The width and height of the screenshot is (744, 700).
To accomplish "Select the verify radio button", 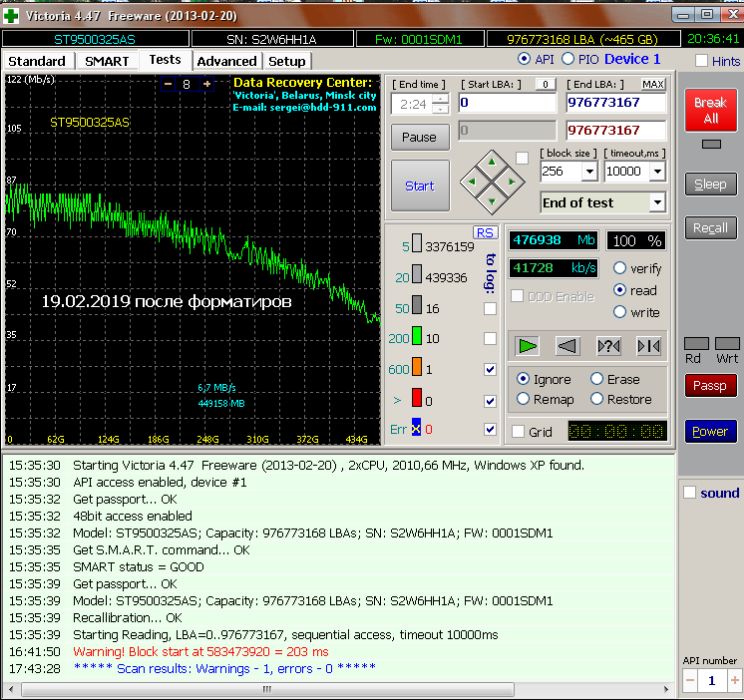I will pos(620,269).
